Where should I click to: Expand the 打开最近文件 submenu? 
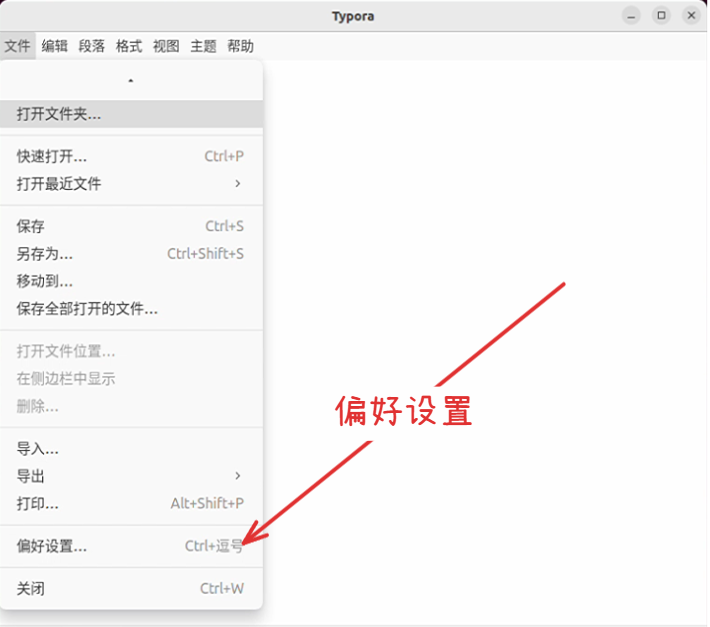click(x=131, y=184)
